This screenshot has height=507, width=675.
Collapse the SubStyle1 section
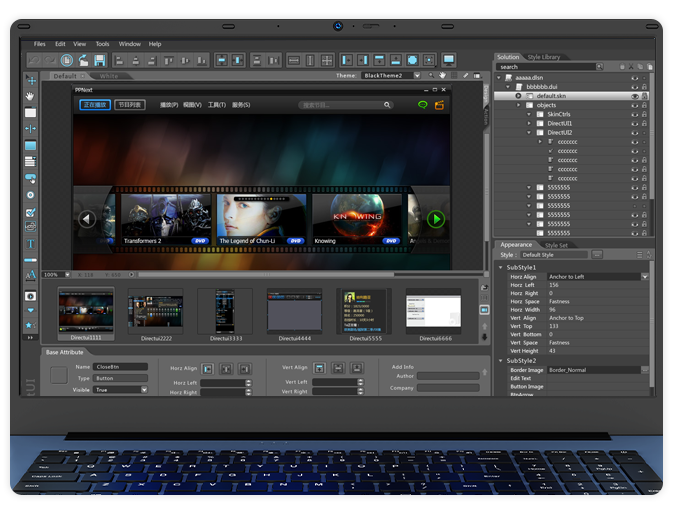click(x=501, y=267)
